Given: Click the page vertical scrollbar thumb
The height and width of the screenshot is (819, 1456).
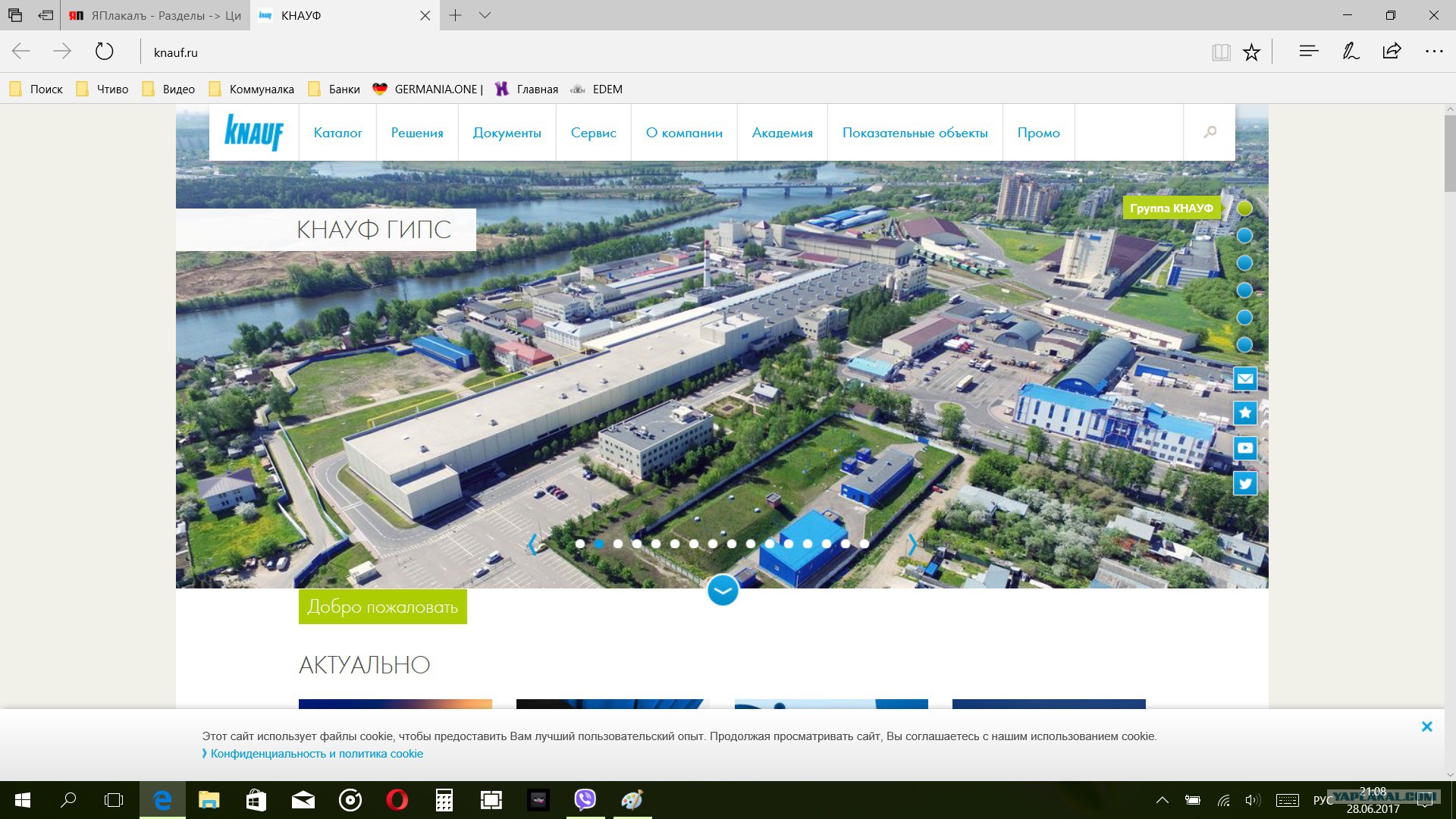Looking at the screenshot, I should click(1450, 154).
